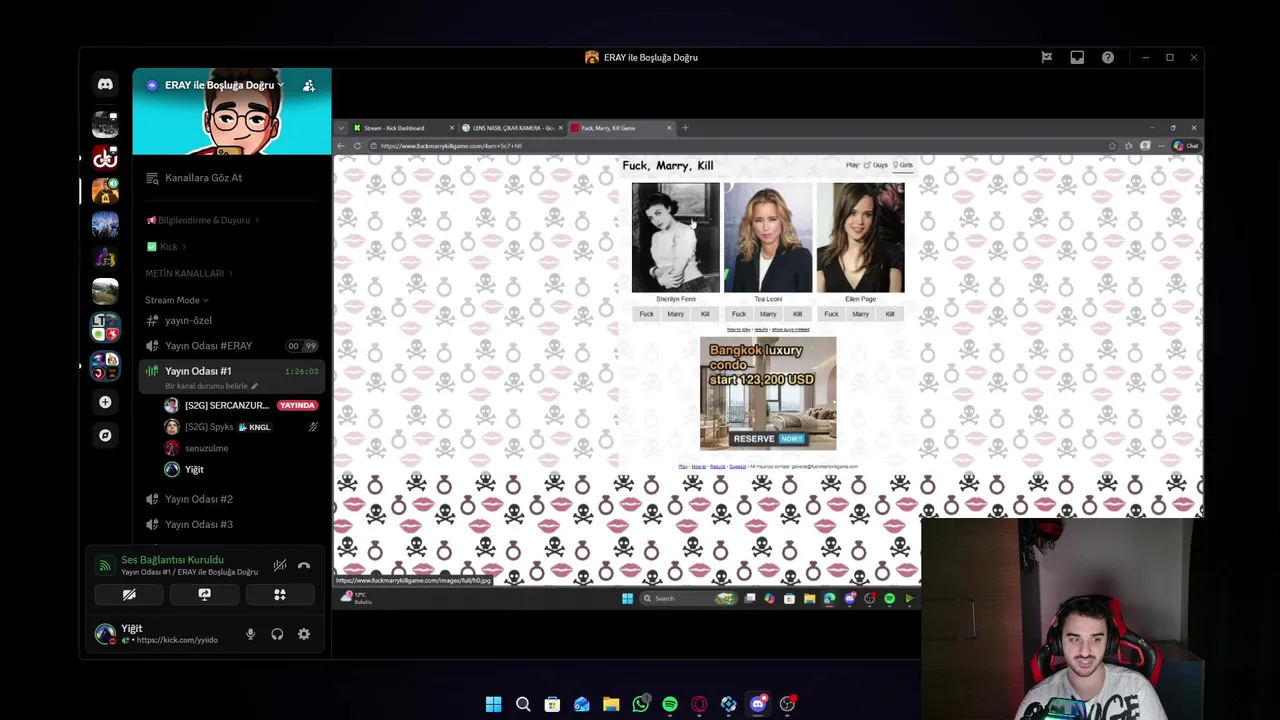Click browser back arrow in stream
This screenshot has height=720, width=1280.
[x=341, y=146]
